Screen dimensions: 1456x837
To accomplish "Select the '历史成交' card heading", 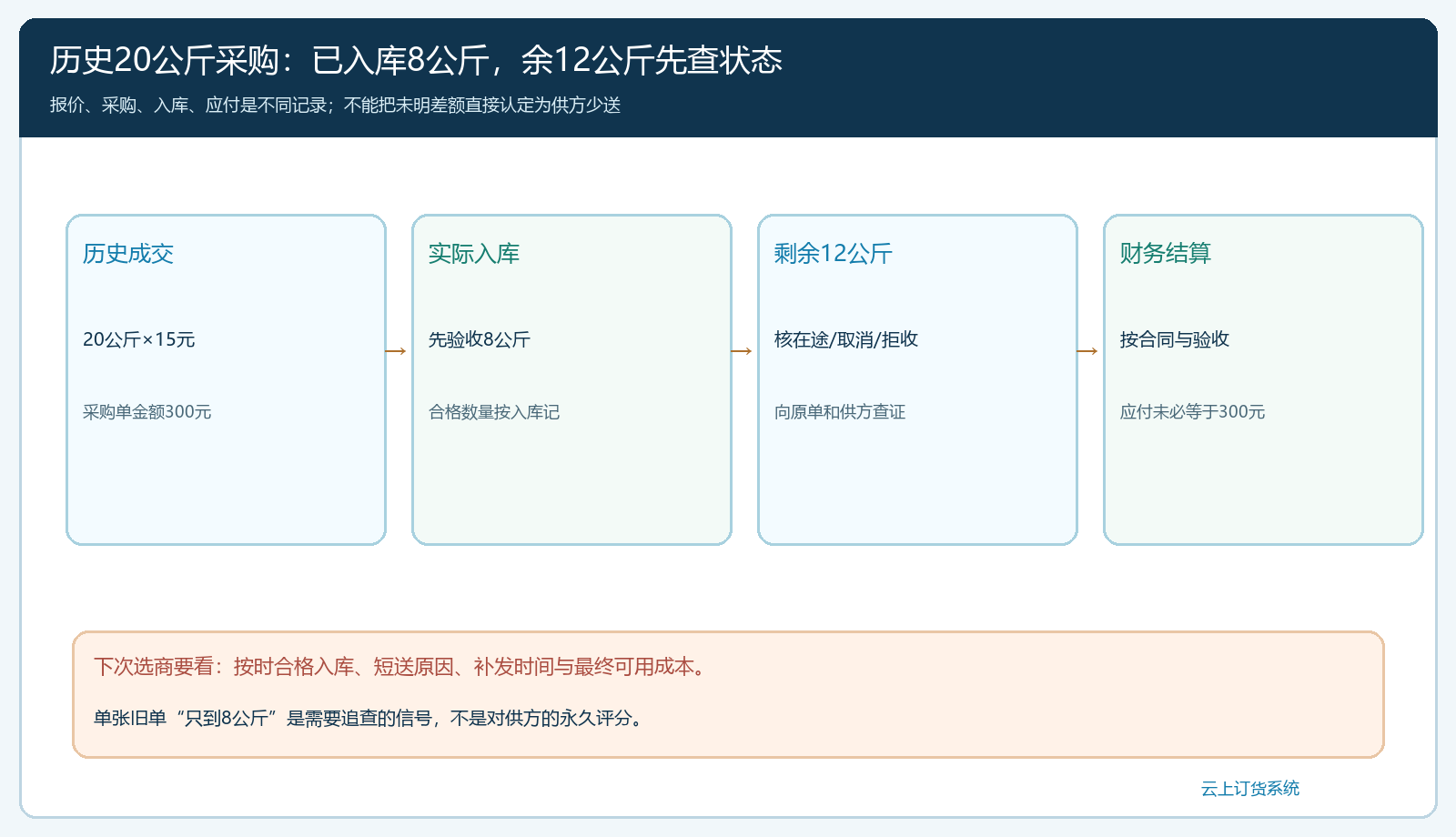I will click(x=128, y=254).
